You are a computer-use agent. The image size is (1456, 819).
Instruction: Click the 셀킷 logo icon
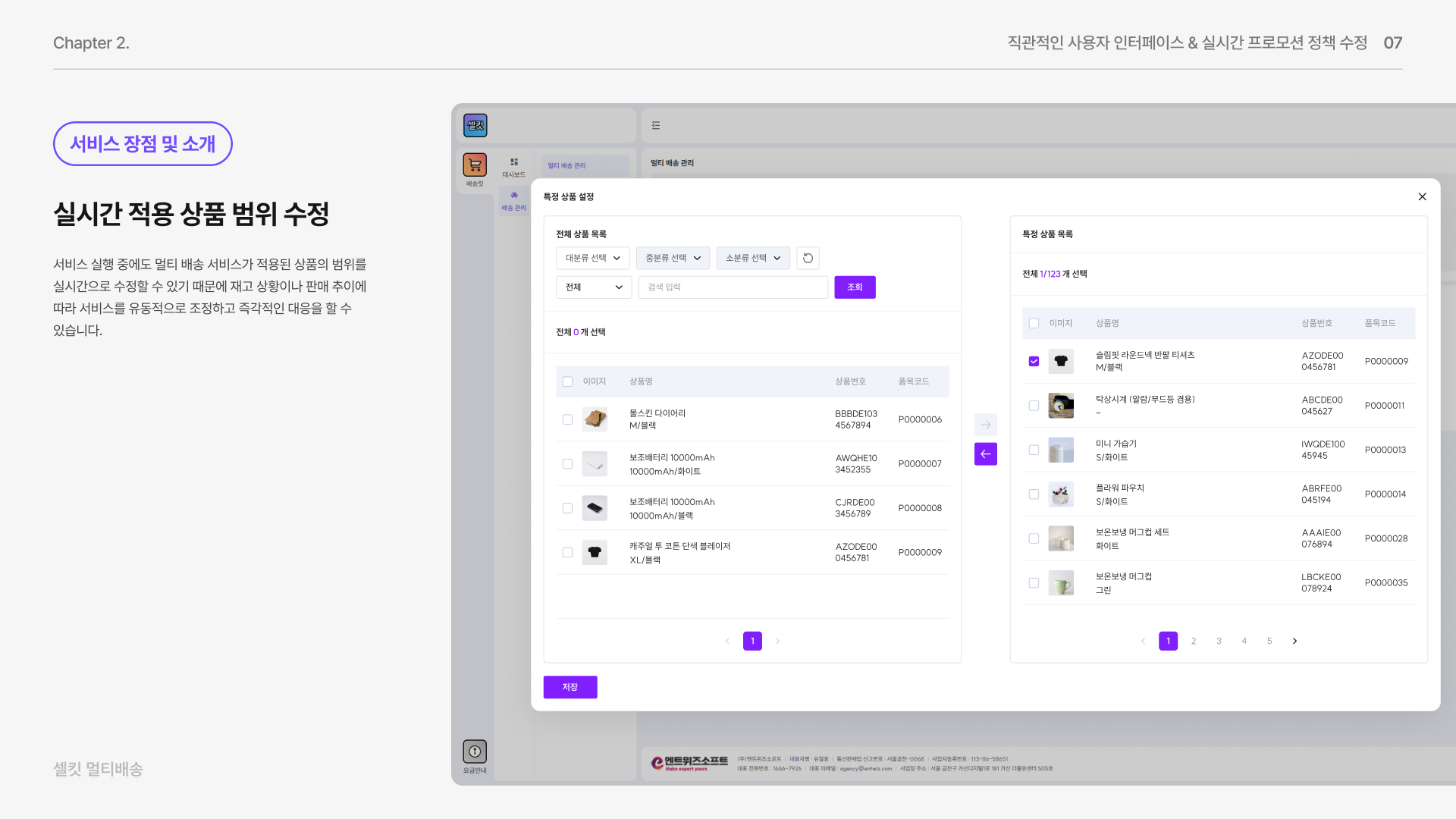475,125
